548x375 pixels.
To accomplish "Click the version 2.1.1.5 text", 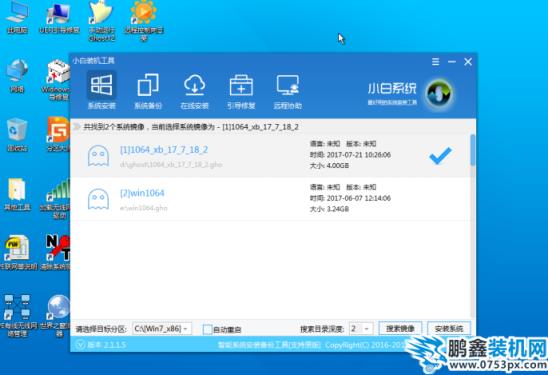I will [x=107, y=345].
